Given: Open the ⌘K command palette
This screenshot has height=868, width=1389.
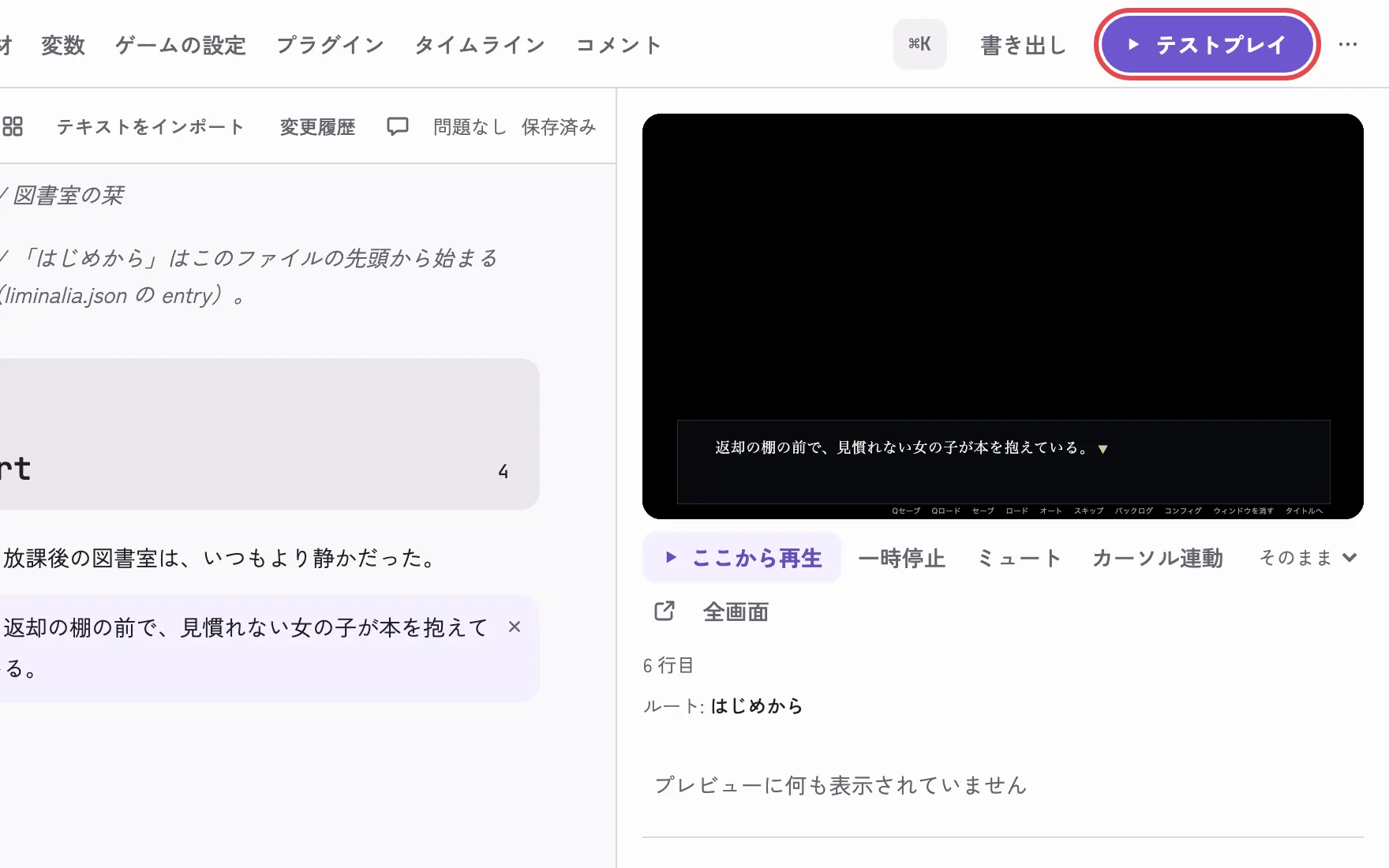Looking at the screenshot, I should [919, 44].
